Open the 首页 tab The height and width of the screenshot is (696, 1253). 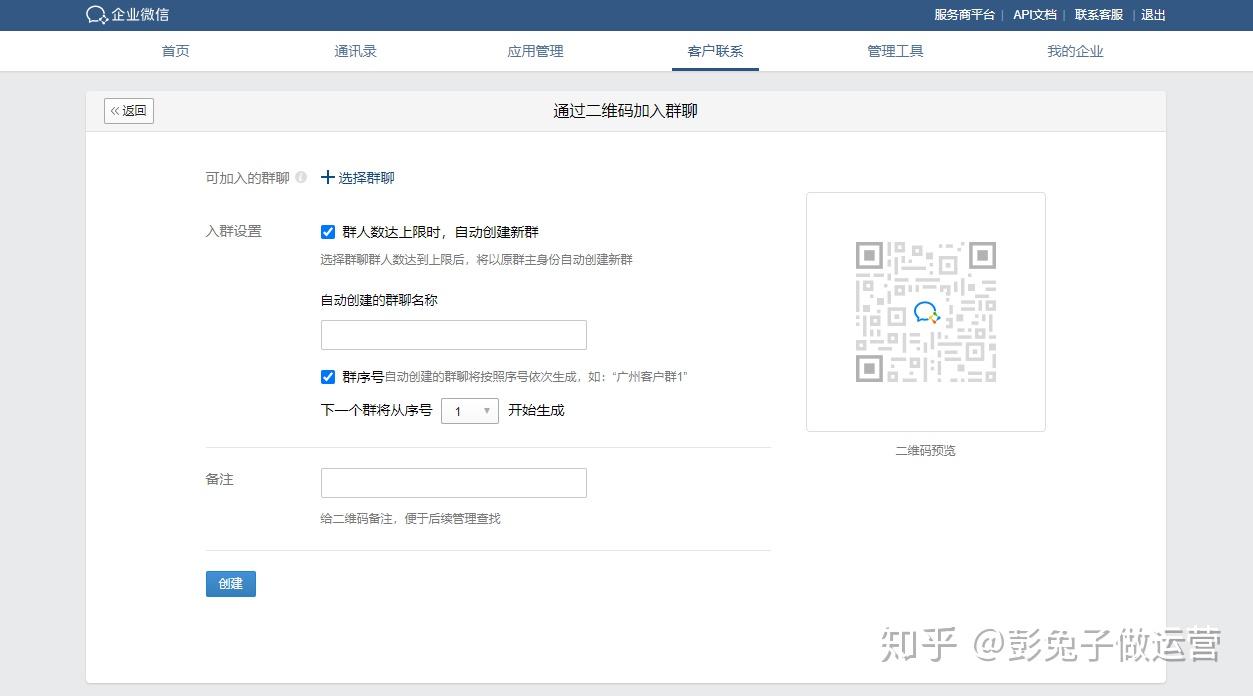click(176, 51)
